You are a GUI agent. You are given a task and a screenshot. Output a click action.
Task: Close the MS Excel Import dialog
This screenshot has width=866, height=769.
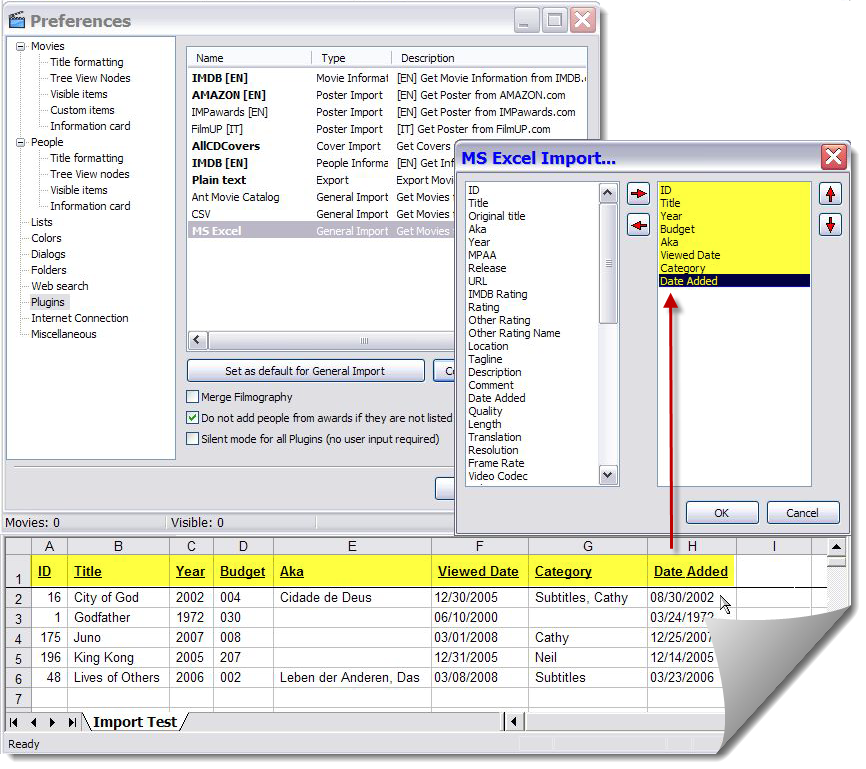[833, 157]
